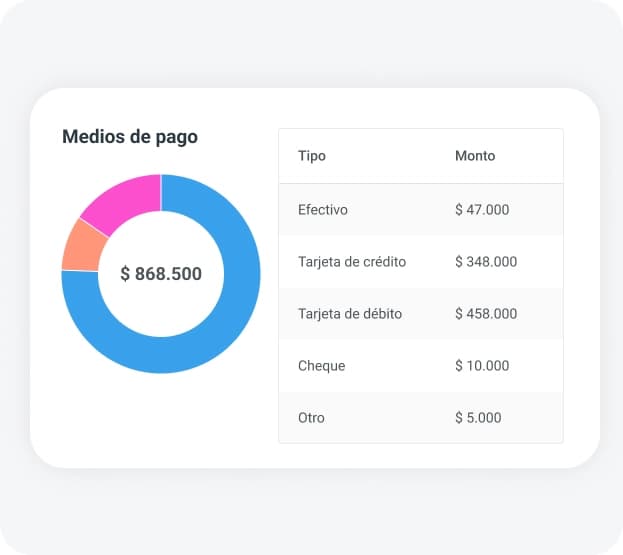623x555 pixels.
Task: Select the Efectivo payment type
Action: pos(323,210)
